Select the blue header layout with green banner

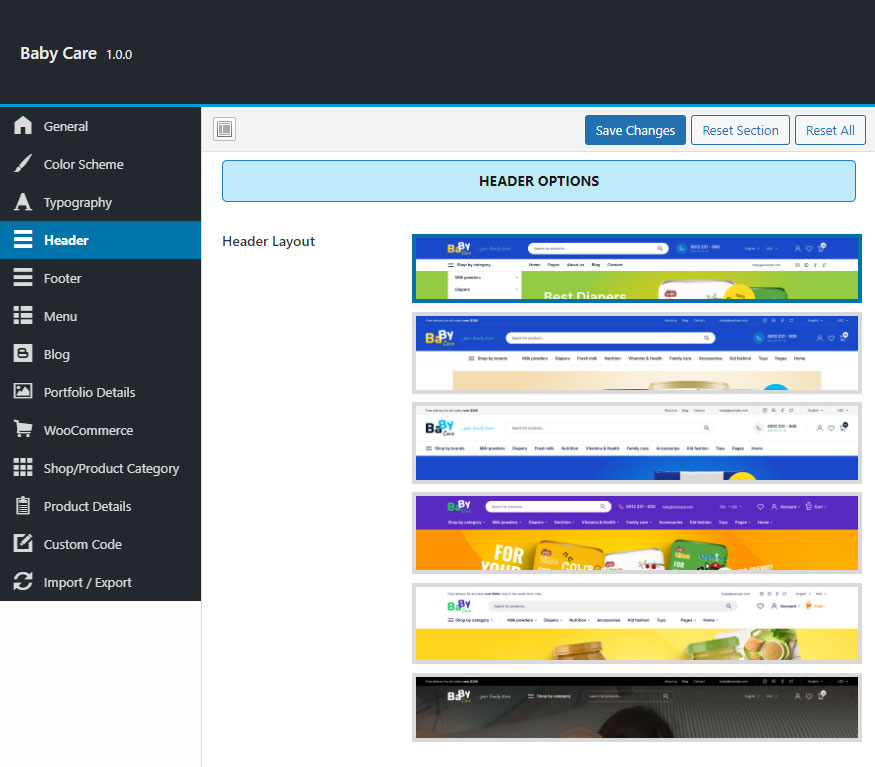tap(637, 269)
